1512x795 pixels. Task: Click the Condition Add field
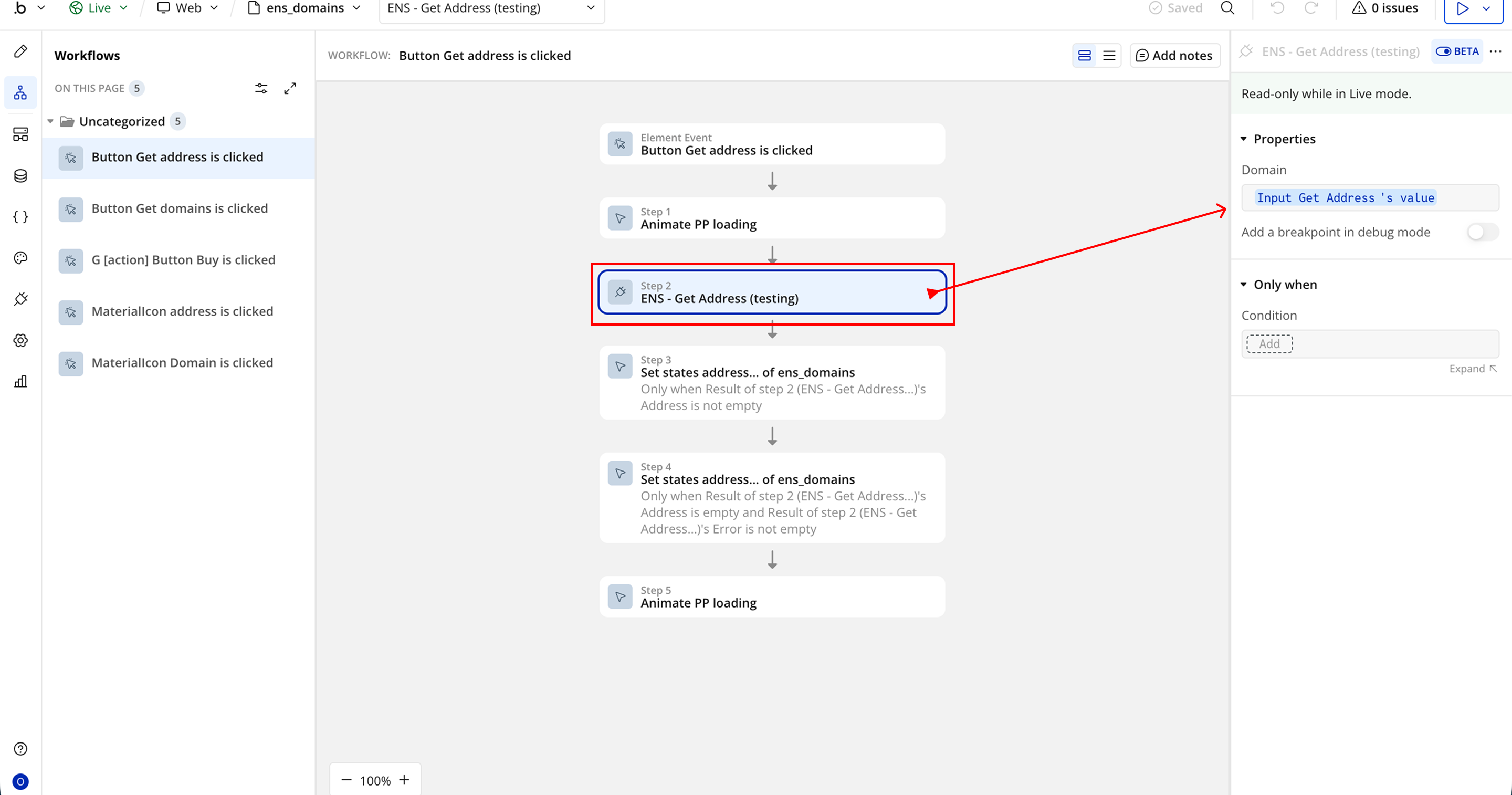coord(1269,343)
